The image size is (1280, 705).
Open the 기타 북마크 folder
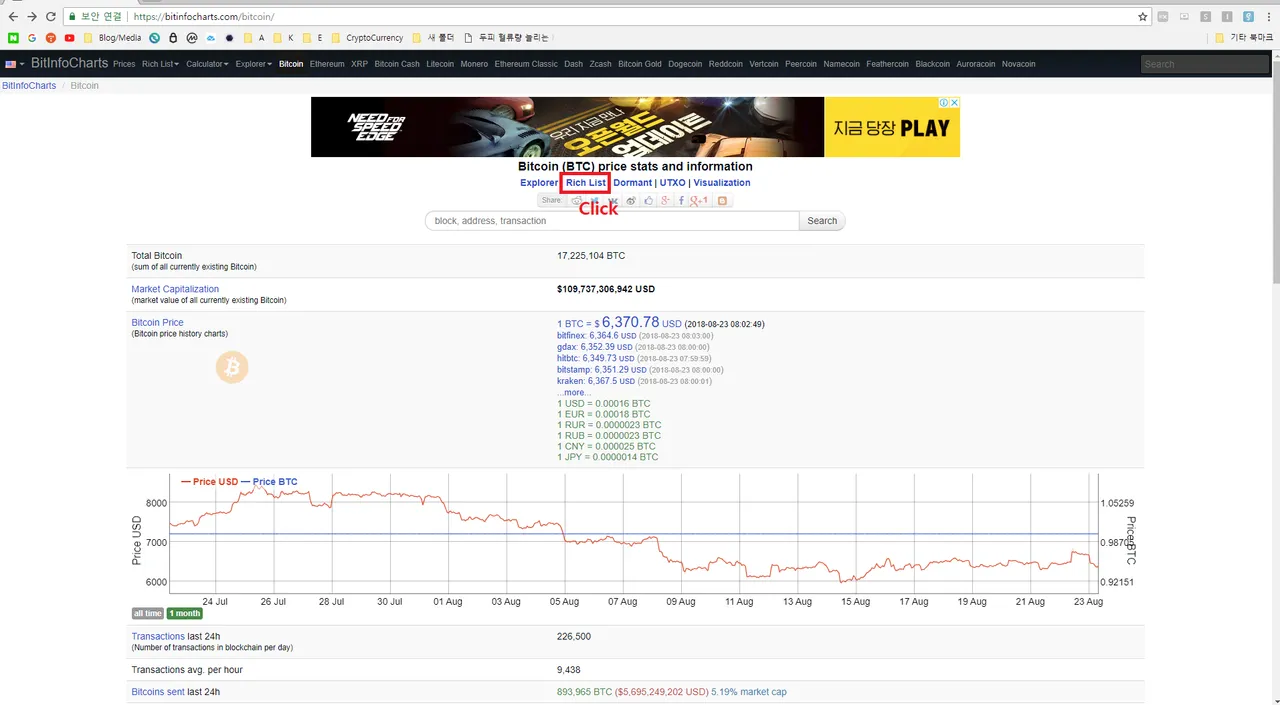[x=1244, y=38]
